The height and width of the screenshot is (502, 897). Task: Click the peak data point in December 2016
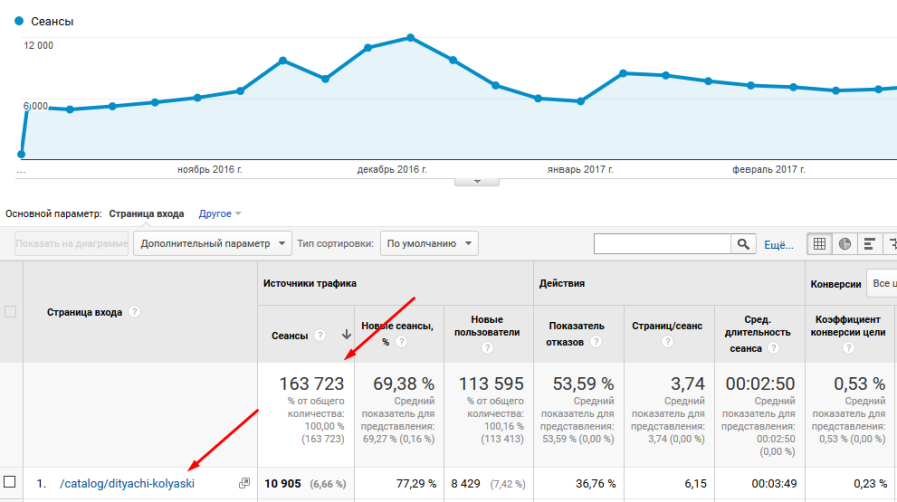411,38
